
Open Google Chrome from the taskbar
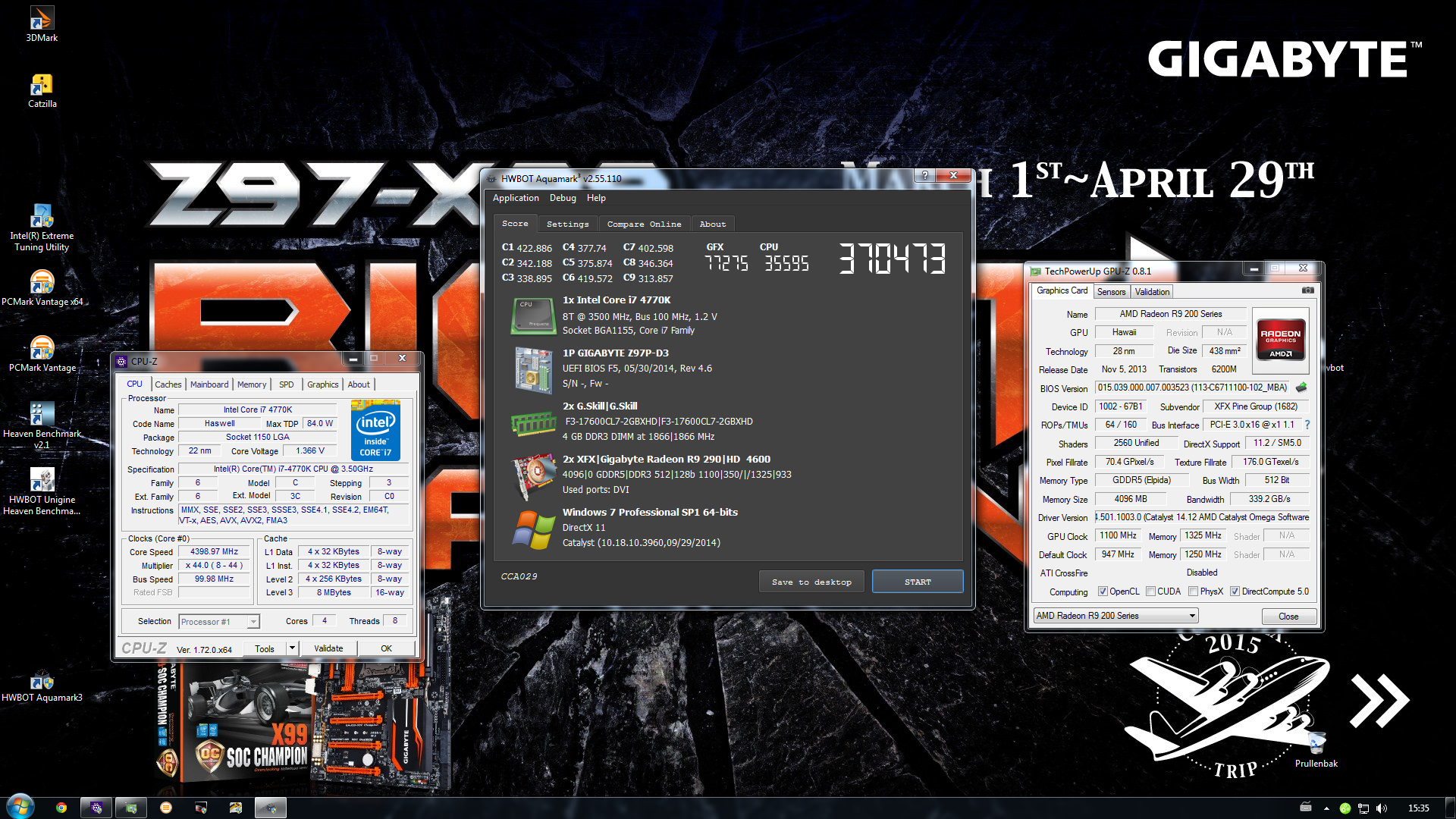click(x=61, y=808)
